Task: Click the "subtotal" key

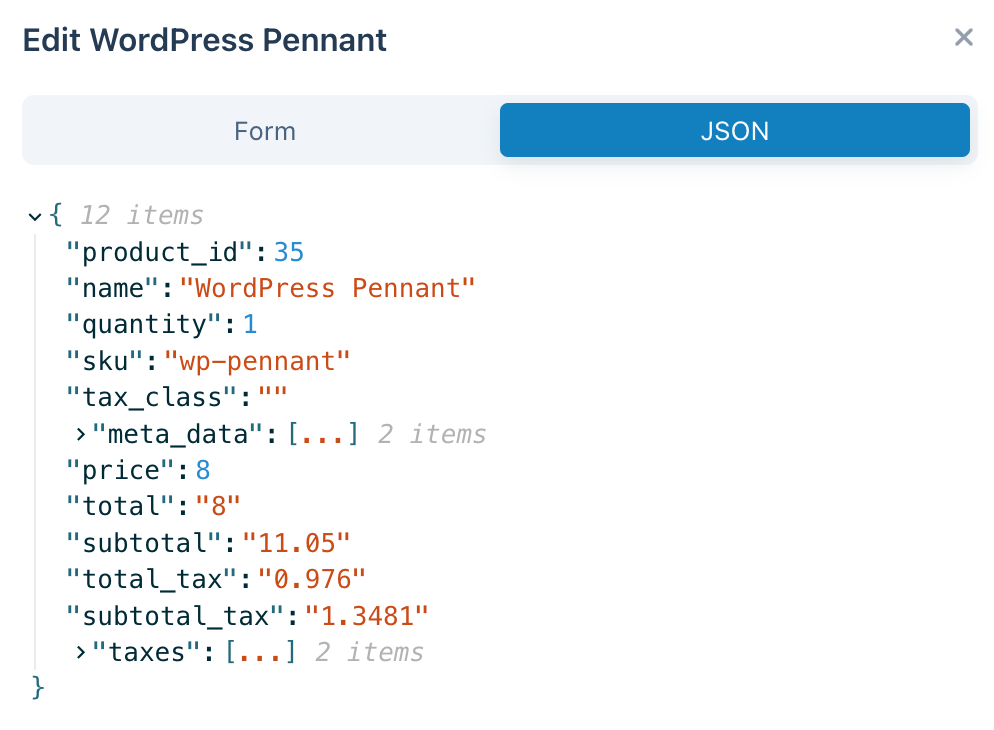Action: click(x=144, y=543)
